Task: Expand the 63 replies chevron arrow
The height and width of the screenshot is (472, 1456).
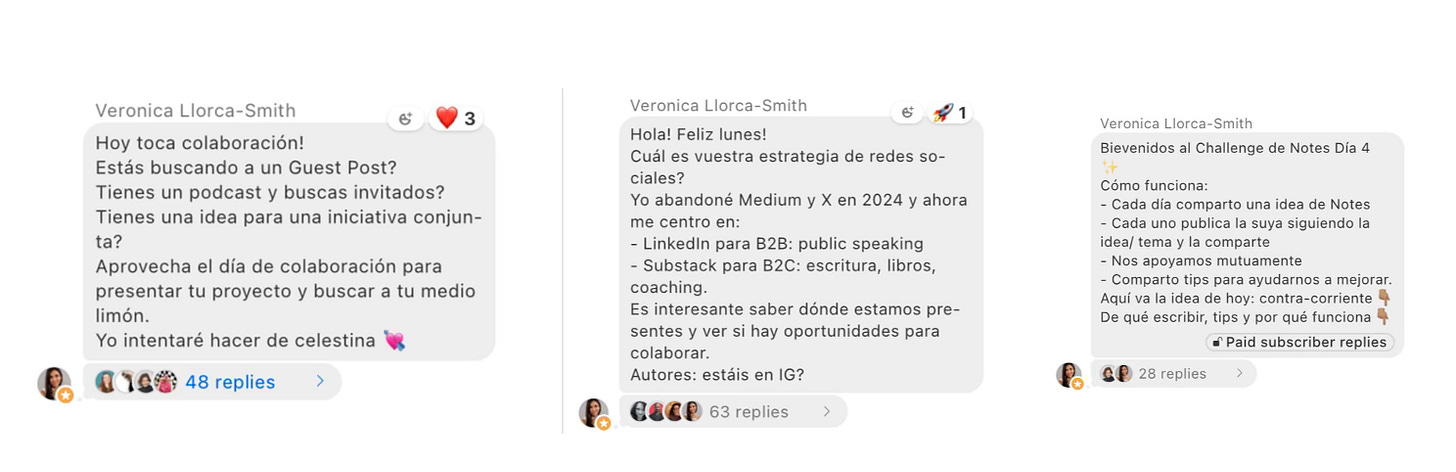Action: pos(827,411)
